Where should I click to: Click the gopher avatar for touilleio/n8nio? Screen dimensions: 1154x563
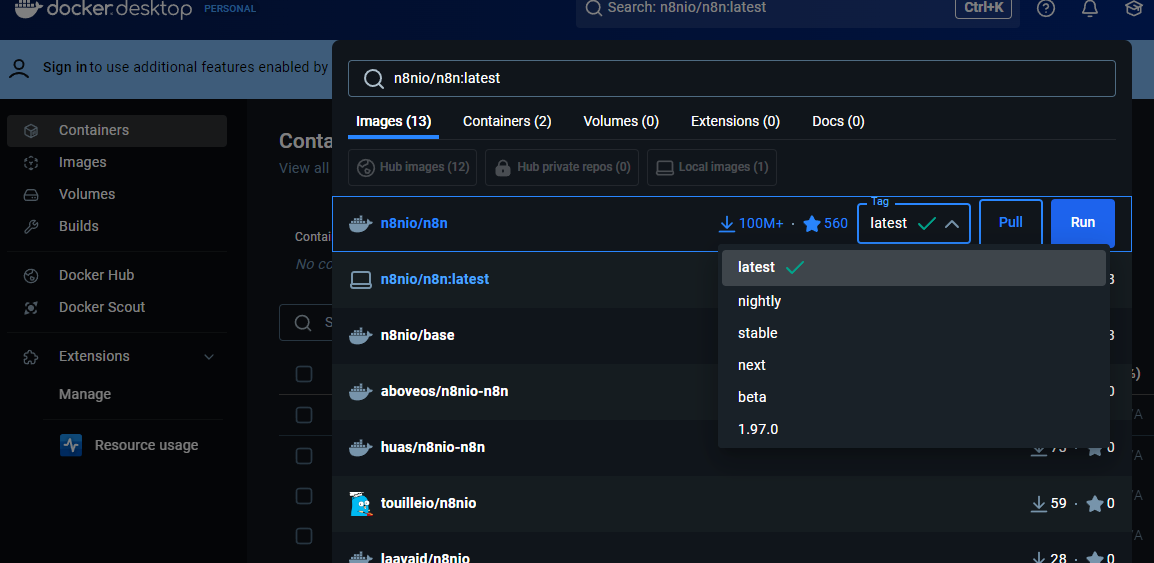click(360, 503)
